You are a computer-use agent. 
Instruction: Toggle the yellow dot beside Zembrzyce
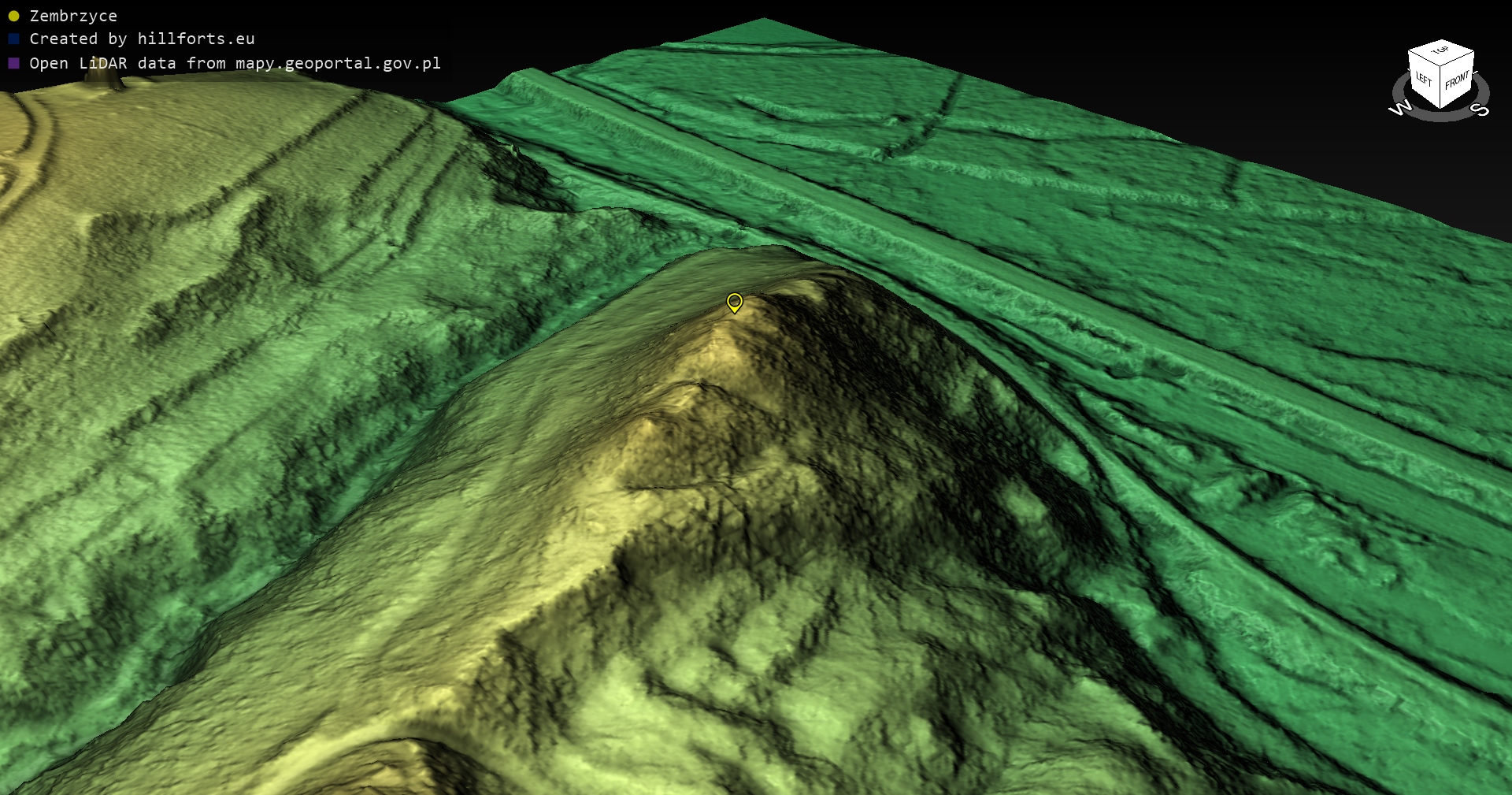tap(13, 16)
